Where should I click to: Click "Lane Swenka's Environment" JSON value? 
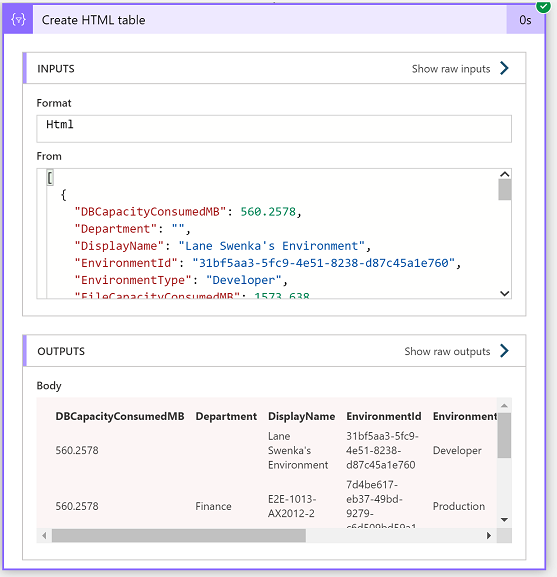pos(272,246)
